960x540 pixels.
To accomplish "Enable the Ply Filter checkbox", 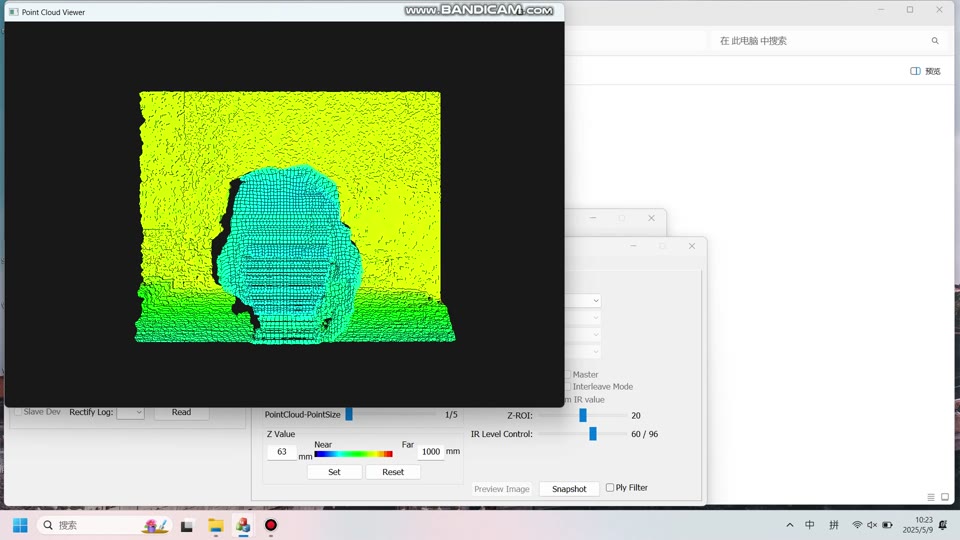I will pos(610,487).
